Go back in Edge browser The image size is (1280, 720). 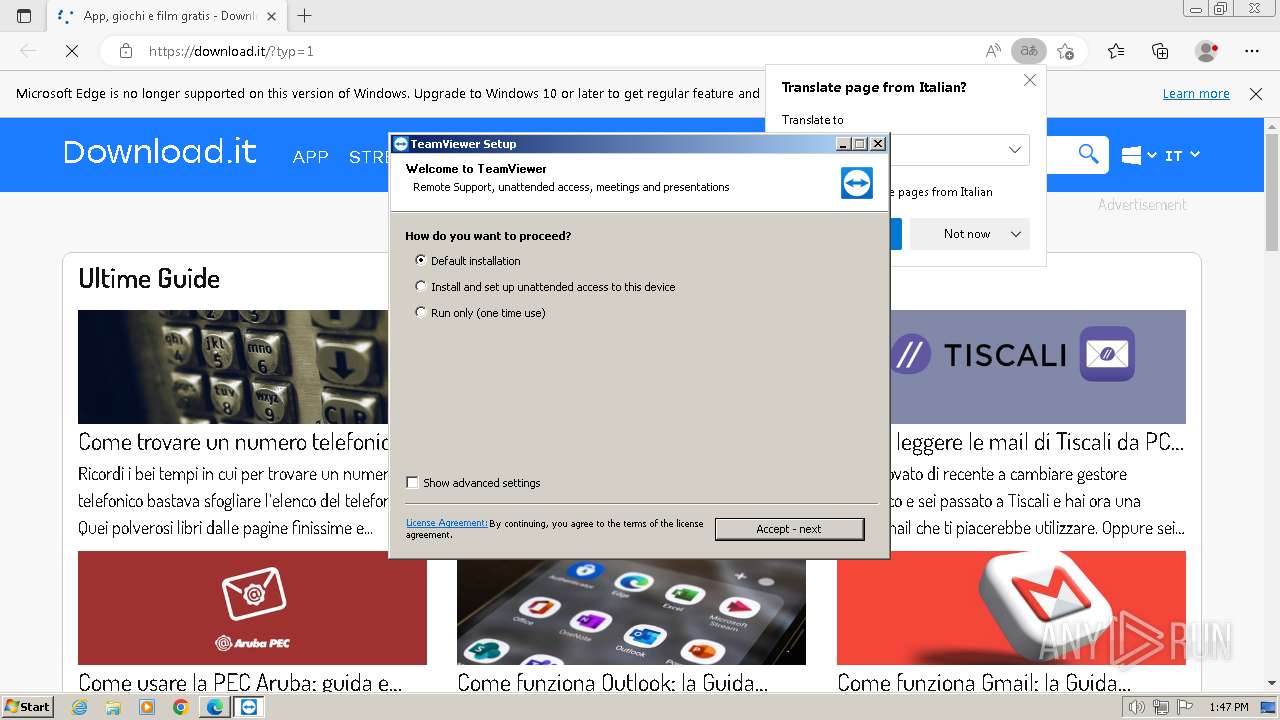point(28,51)
